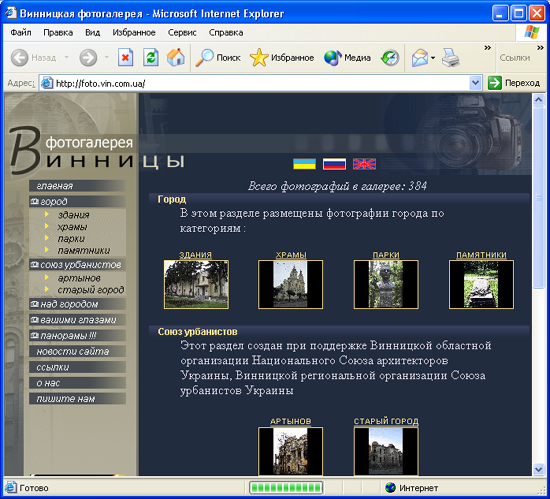Click the Back (Назад) arrow icon

tap(19, 58)
